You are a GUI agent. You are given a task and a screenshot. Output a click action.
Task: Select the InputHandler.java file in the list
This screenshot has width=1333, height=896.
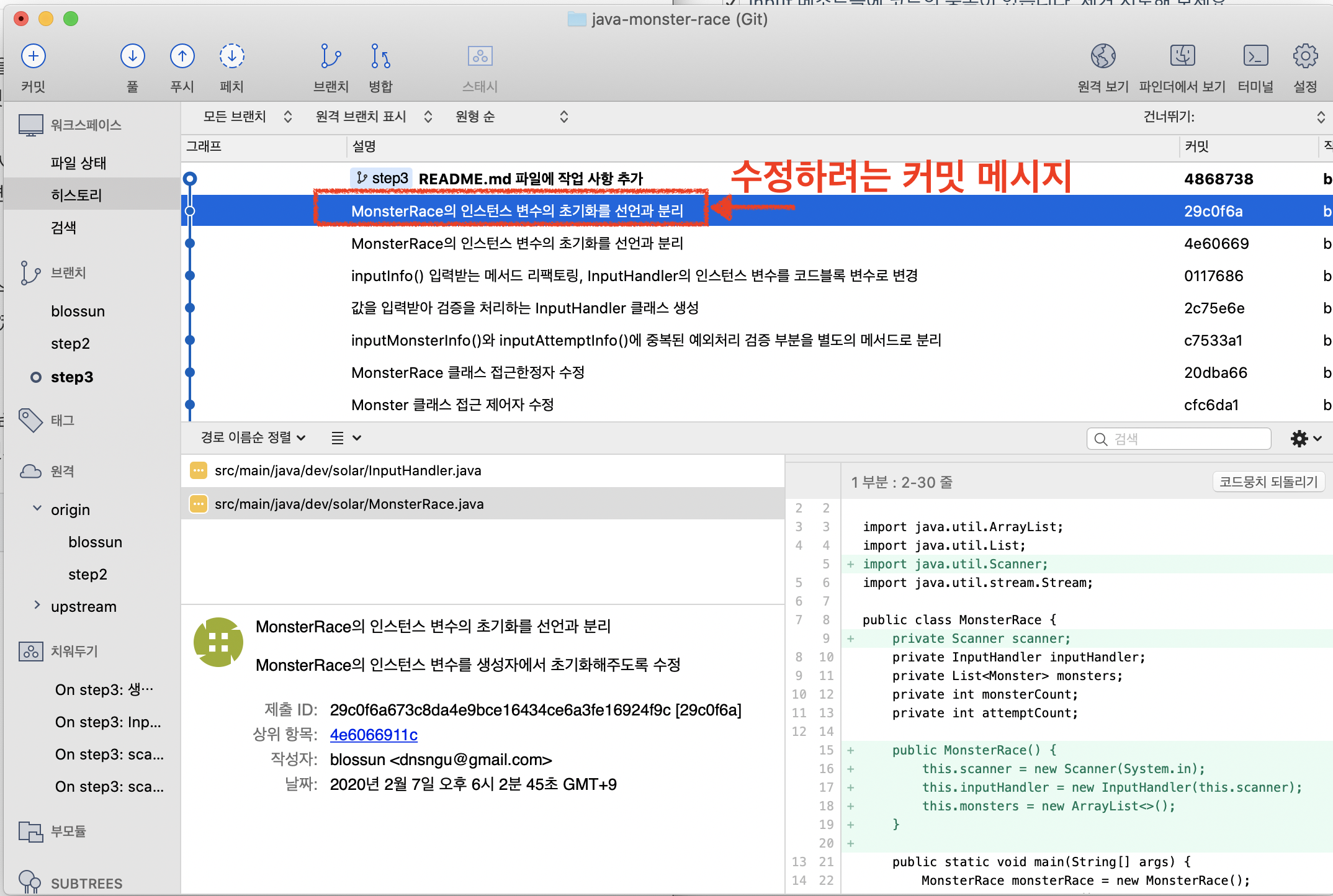tap(348, 470)
